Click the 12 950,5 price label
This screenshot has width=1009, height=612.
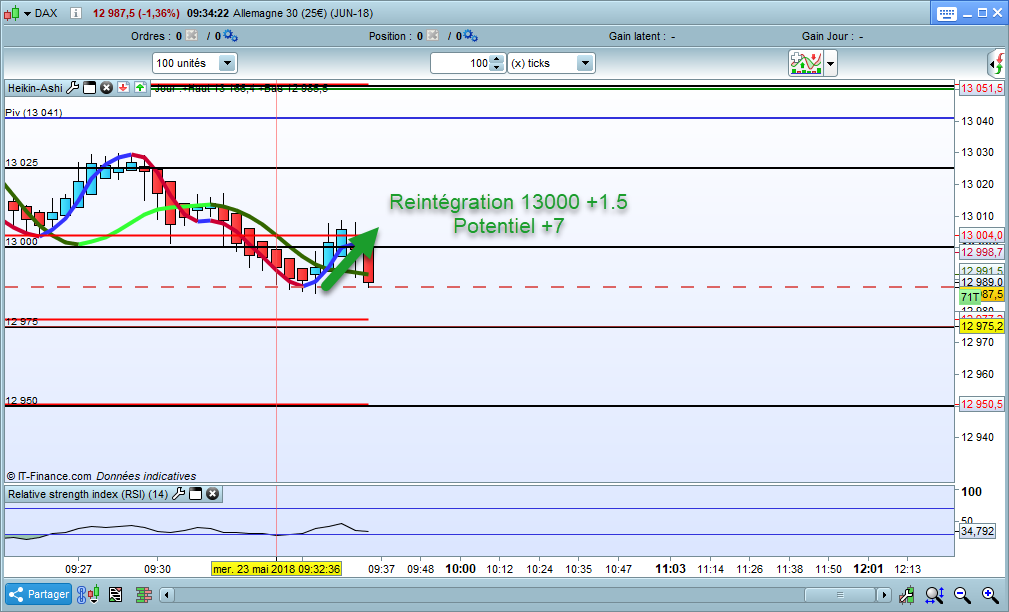click(981, 404)
